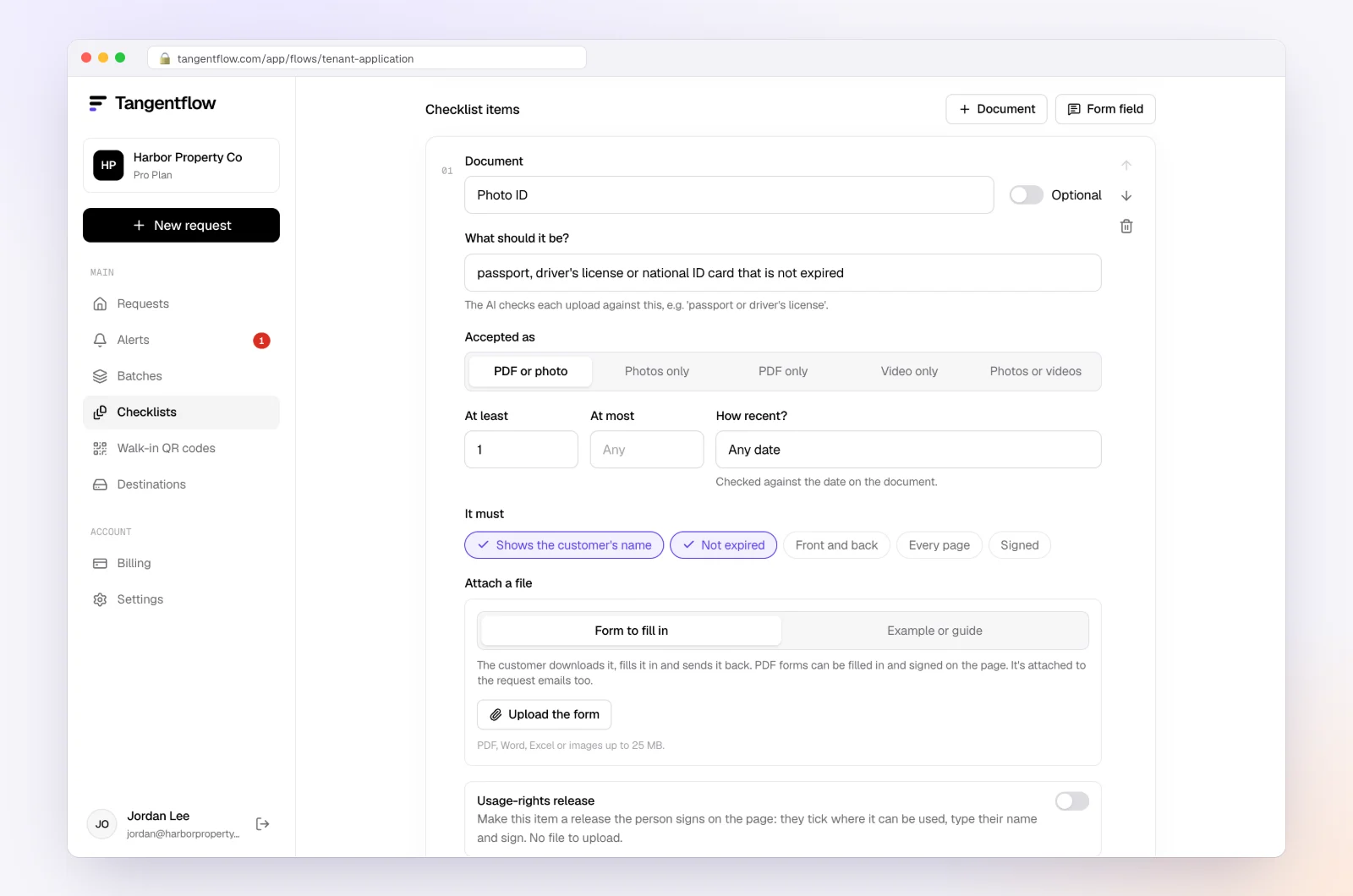Open the Destinations drive icon

100,484
